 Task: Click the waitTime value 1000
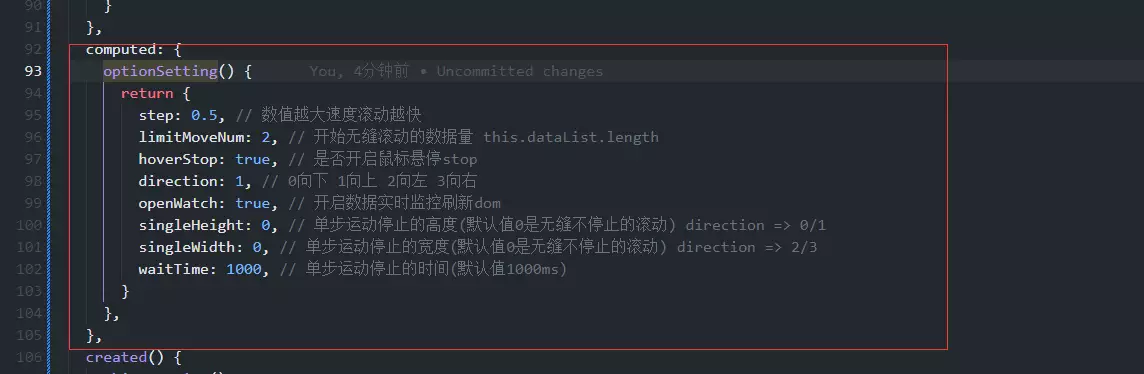pos(244,268)
